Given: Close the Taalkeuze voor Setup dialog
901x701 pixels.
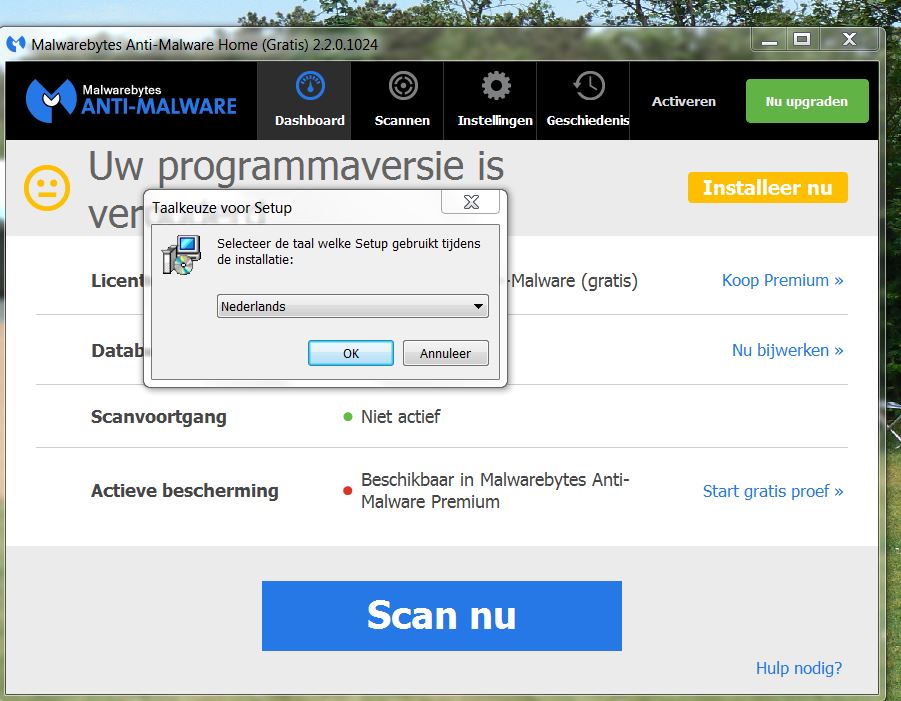Looking at the screenshot, I should pos(471,202).
